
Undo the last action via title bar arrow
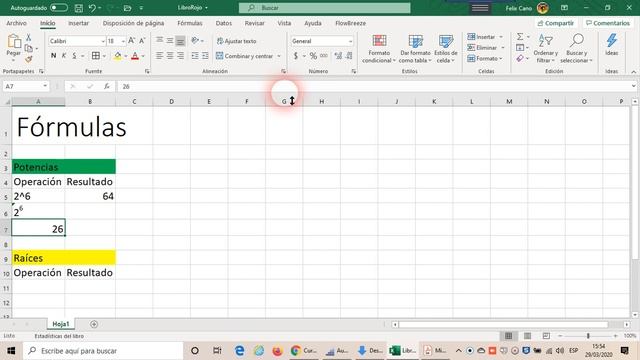[x=93, y=8]
